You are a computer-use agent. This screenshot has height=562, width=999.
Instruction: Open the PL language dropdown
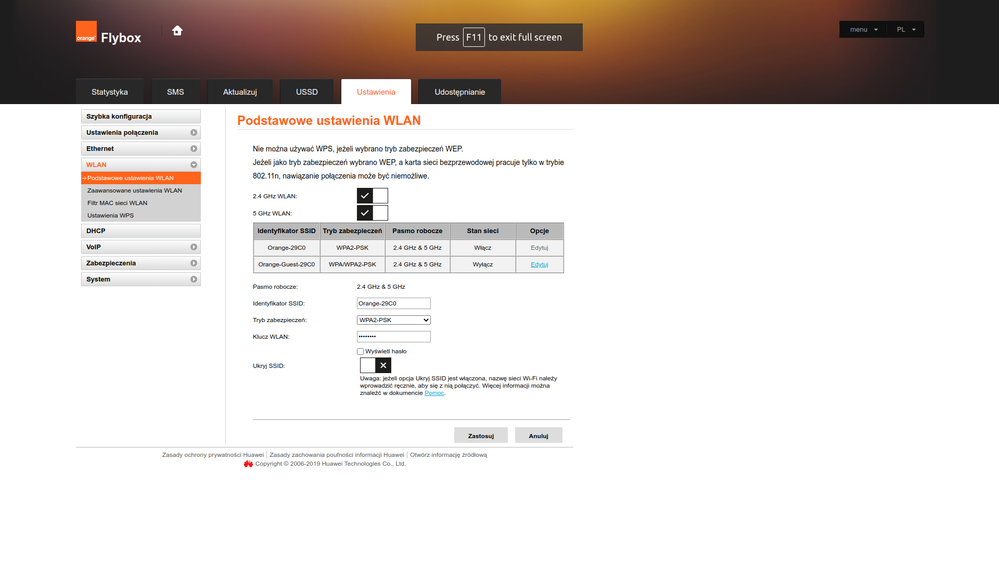[905, 29]
